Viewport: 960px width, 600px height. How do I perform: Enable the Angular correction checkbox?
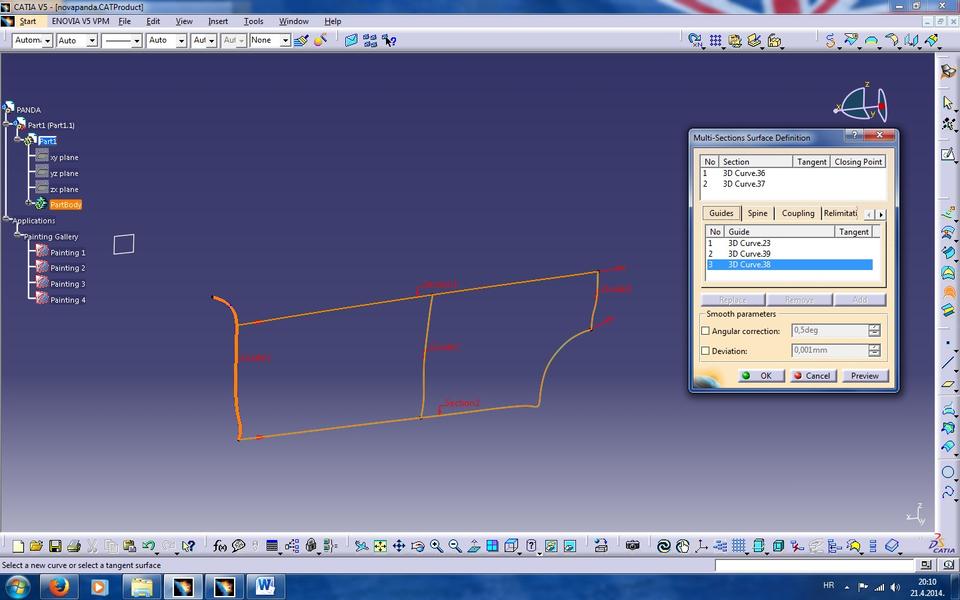pos(706,330)
